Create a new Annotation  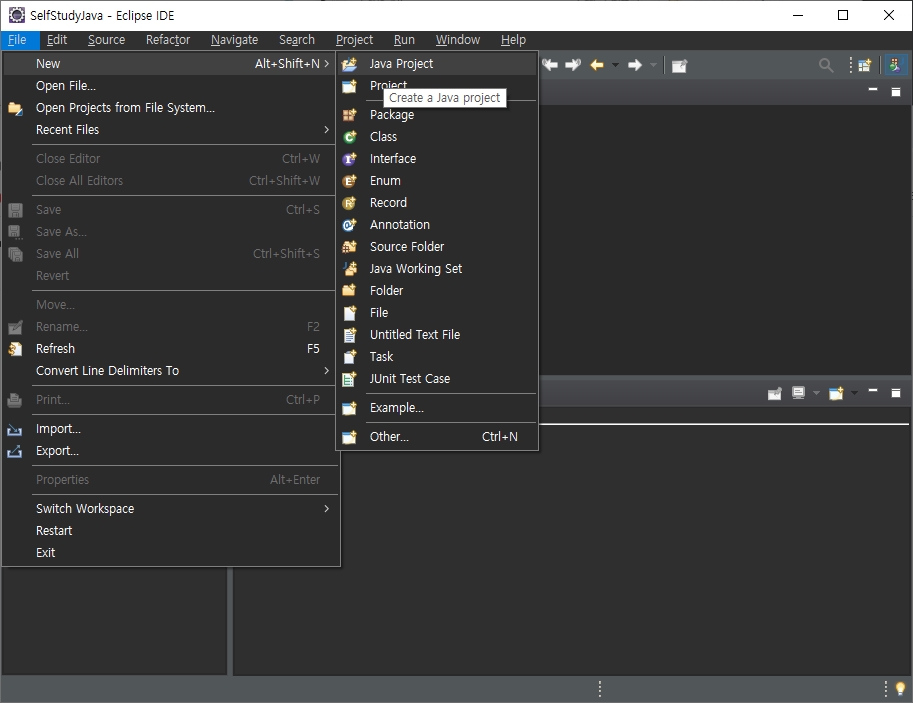click(x=437, y=225)
